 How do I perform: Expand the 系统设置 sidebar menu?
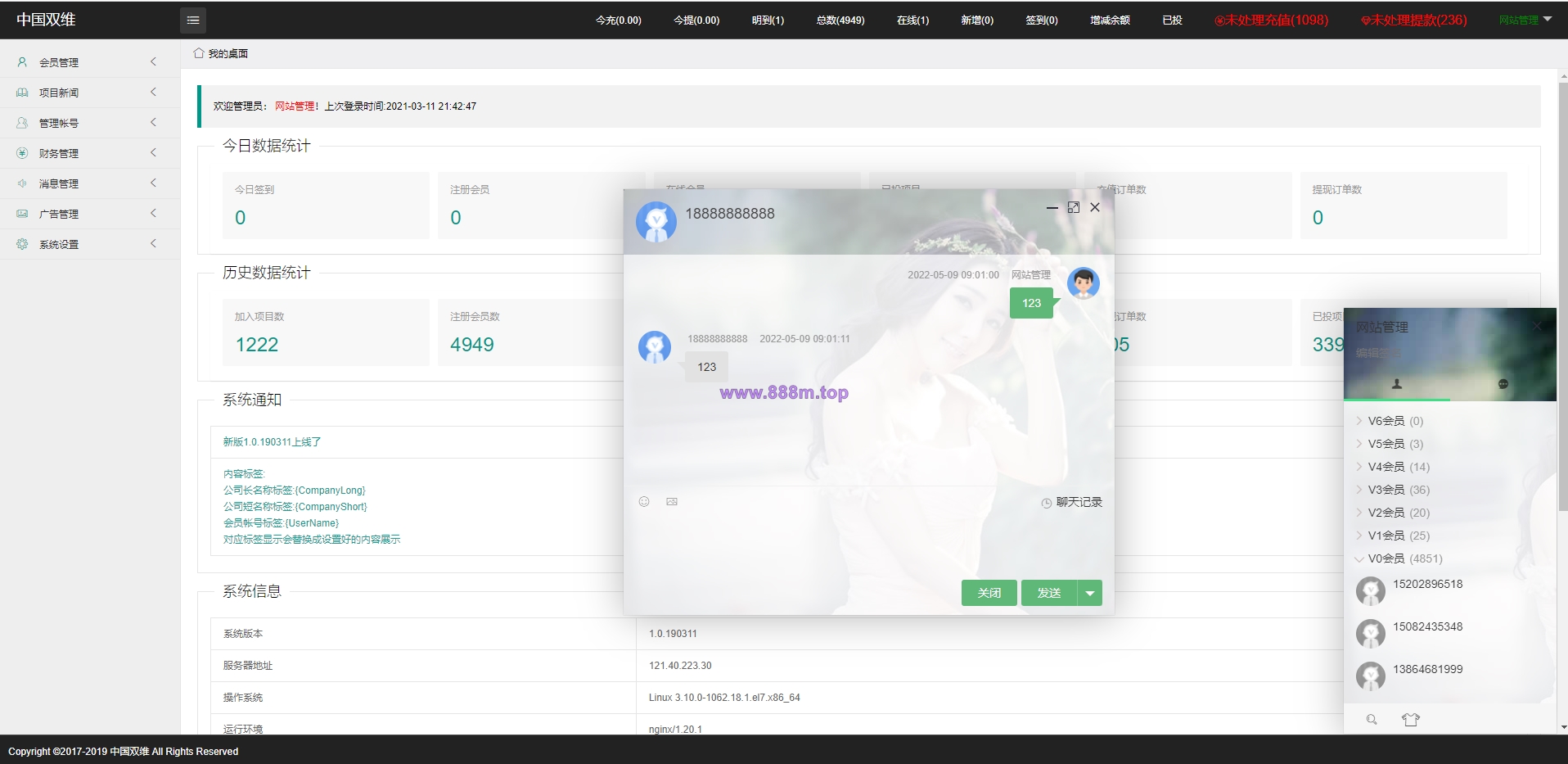tap(90, 244)
